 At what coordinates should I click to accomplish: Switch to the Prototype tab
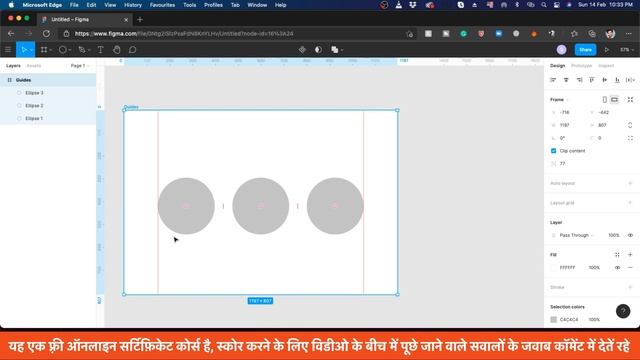[581, 66]
